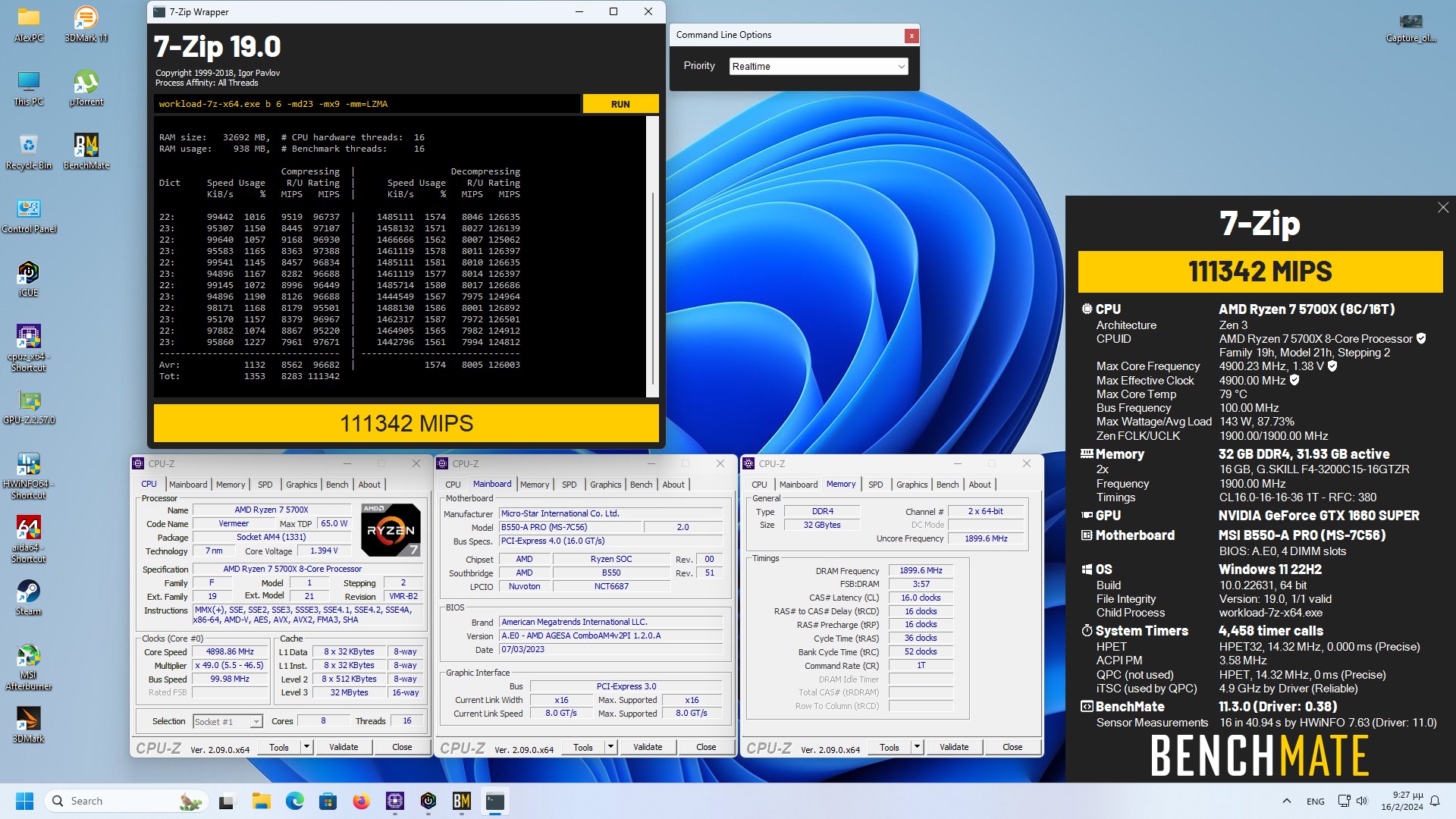Switch to the console window taskbar icon
Image resolution: width=1456 pixels, height=819 pixels.
(495, 801)
